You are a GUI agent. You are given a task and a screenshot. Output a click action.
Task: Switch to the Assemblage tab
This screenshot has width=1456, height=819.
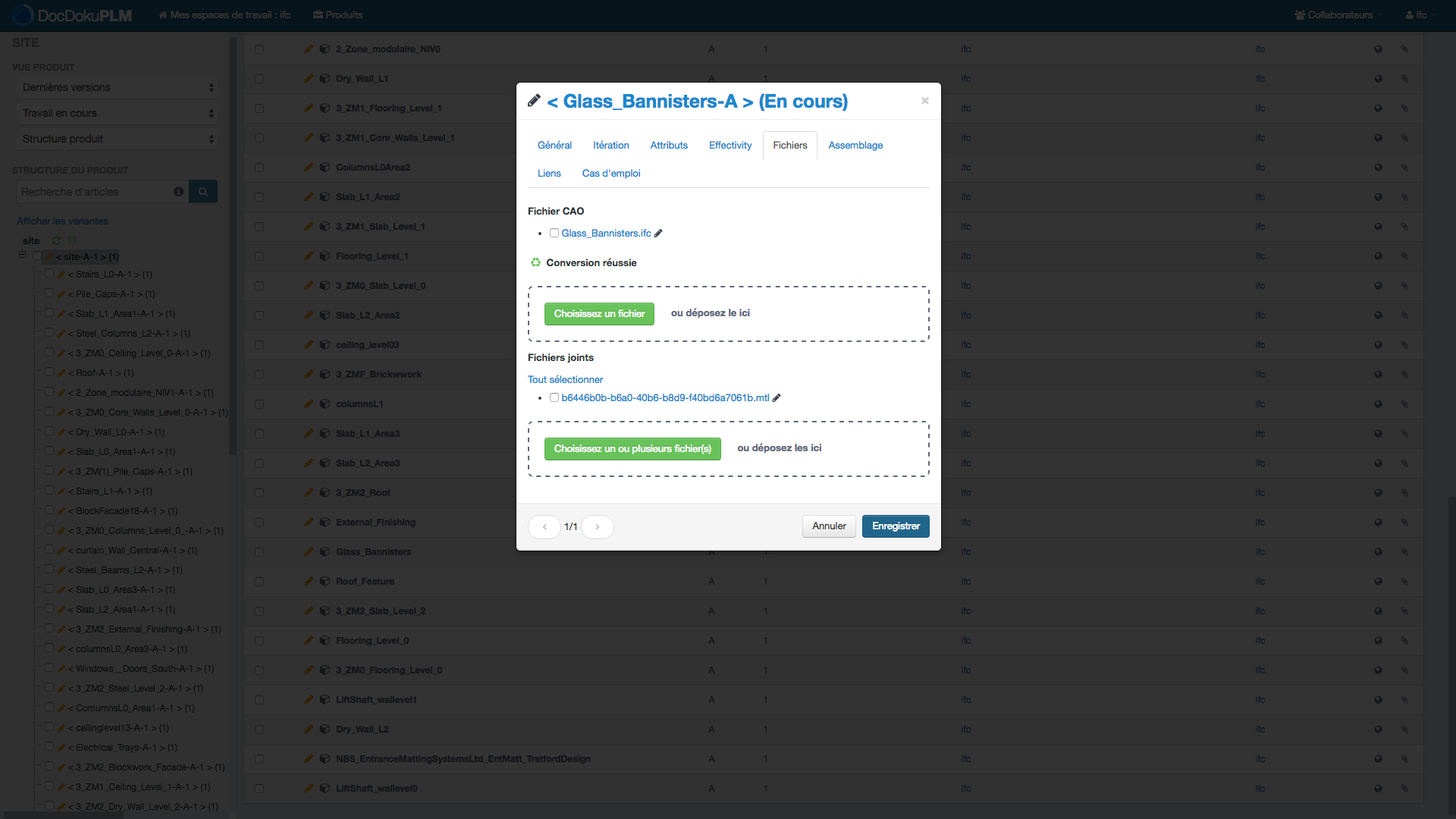[855, 146]
